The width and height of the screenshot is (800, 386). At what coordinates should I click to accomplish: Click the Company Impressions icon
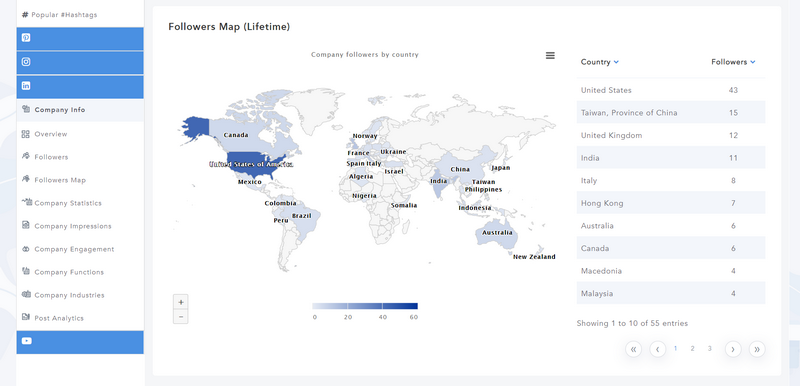pyautogui.click(x=26, y=225)
